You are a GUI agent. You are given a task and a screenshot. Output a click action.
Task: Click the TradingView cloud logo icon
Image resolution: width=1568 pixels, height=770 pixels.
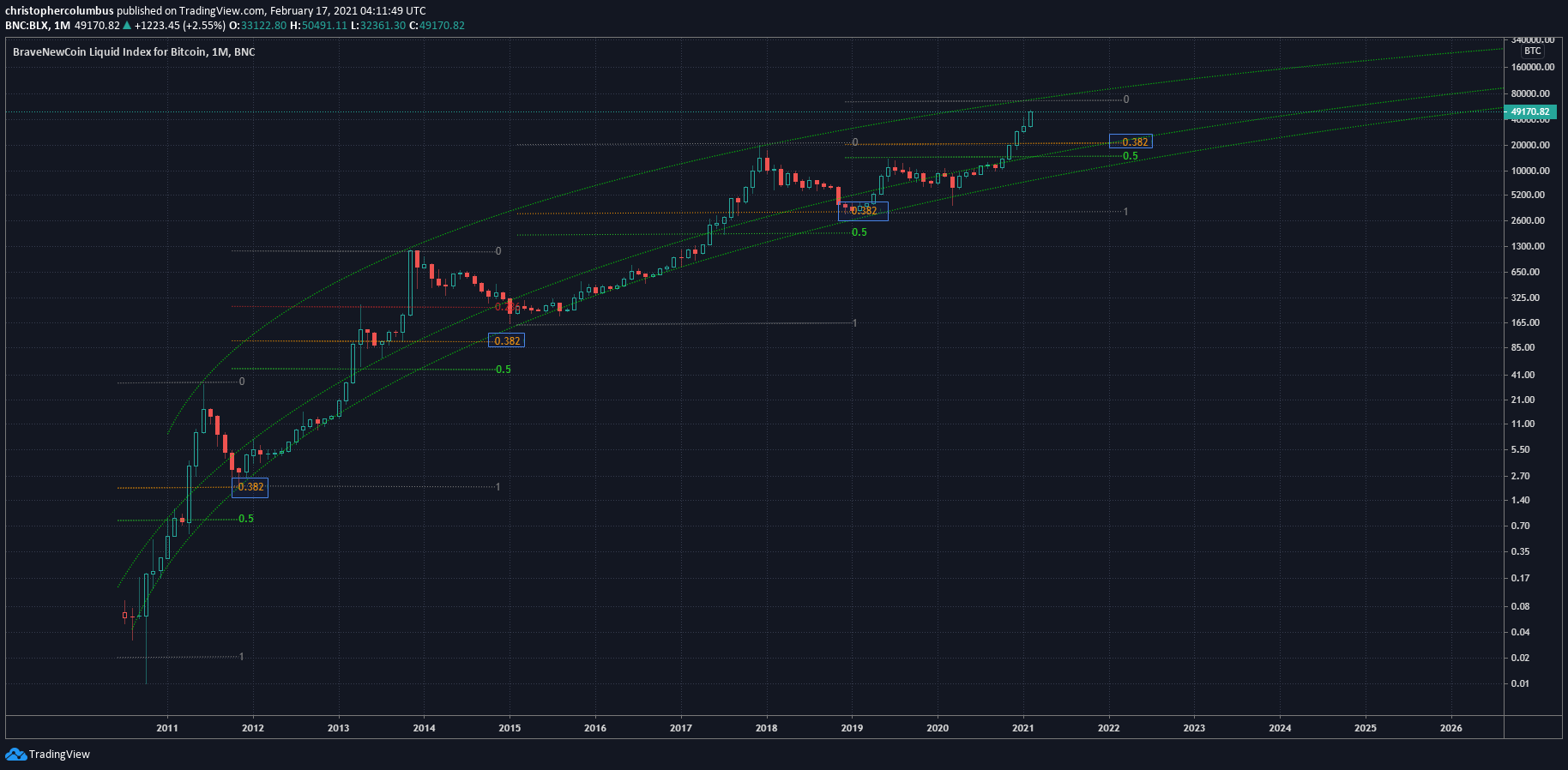coord(15,754)
